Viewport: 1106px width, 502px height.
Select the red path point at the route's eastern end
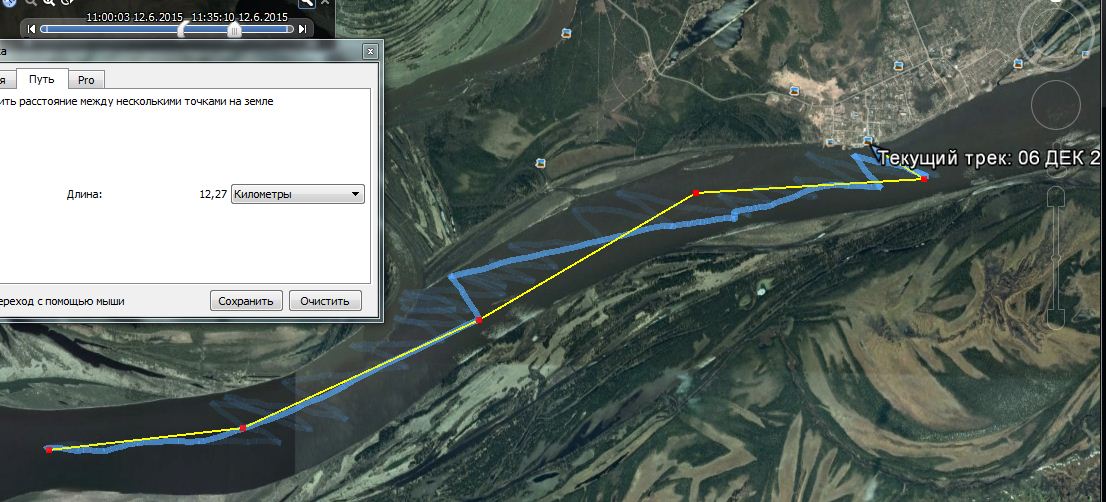click(x=924, y=179)
